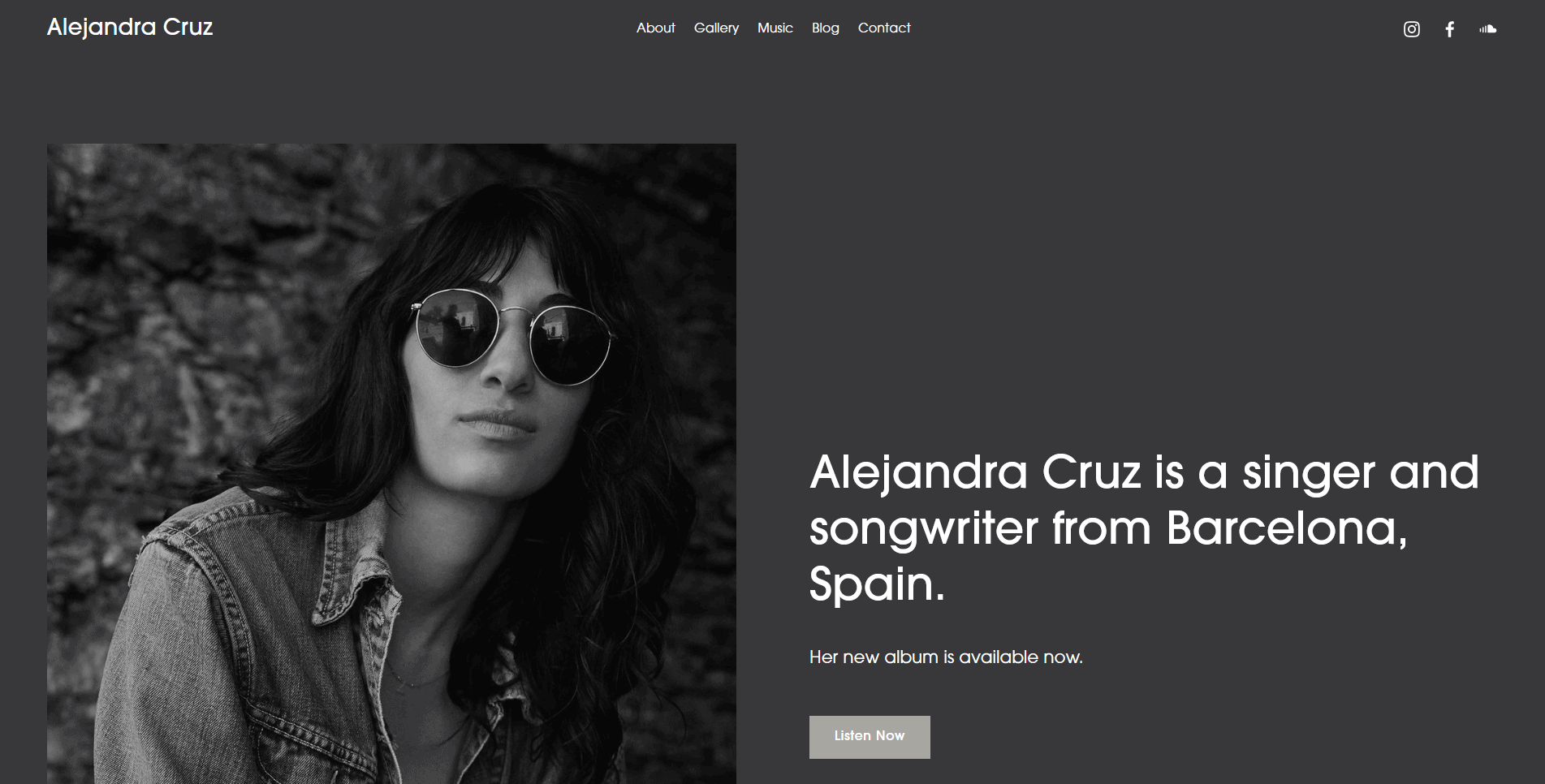
Task: Select the Contact navigation link
Action: tap(884, 28)
